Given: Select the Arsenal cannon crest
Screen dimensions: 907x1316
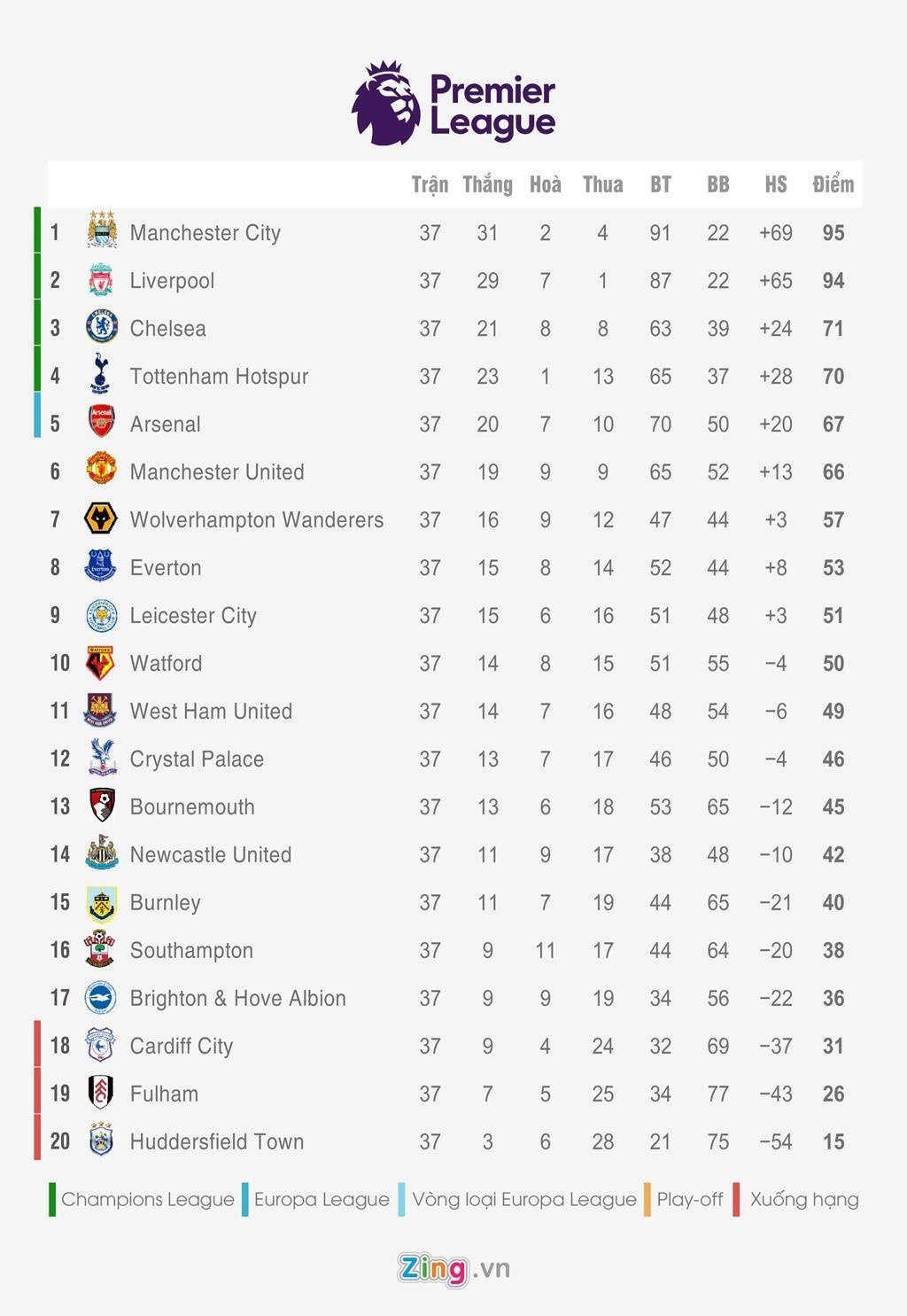Looking at the screenshot, I should (101, 423).
